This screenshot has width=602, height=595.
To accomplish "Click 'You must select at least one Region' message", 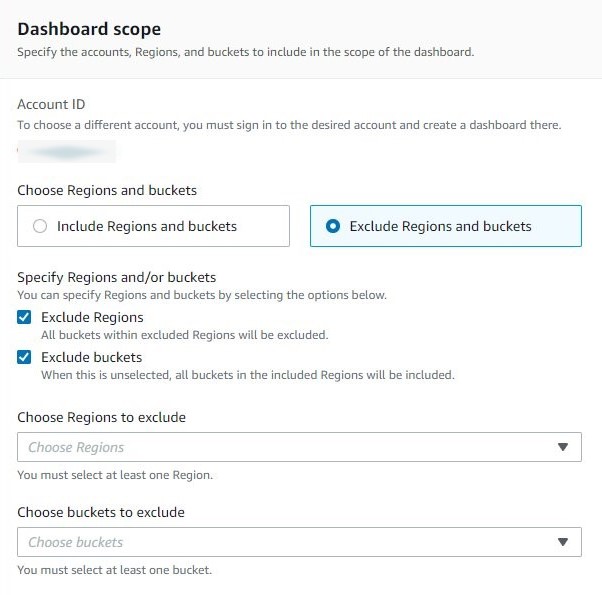I will 115,475.
